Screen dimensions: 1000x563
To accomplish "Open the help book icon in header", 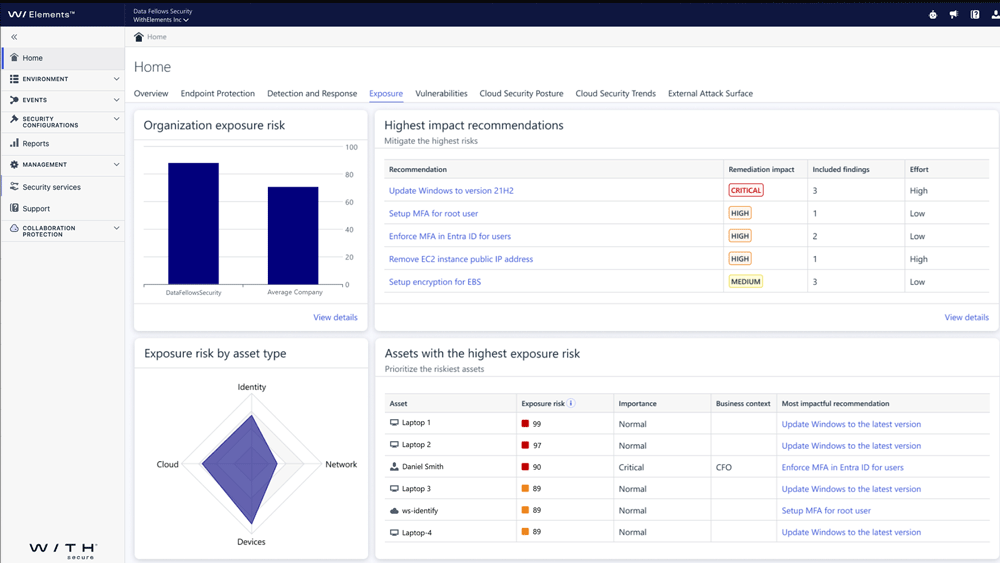I will point(975,14).
